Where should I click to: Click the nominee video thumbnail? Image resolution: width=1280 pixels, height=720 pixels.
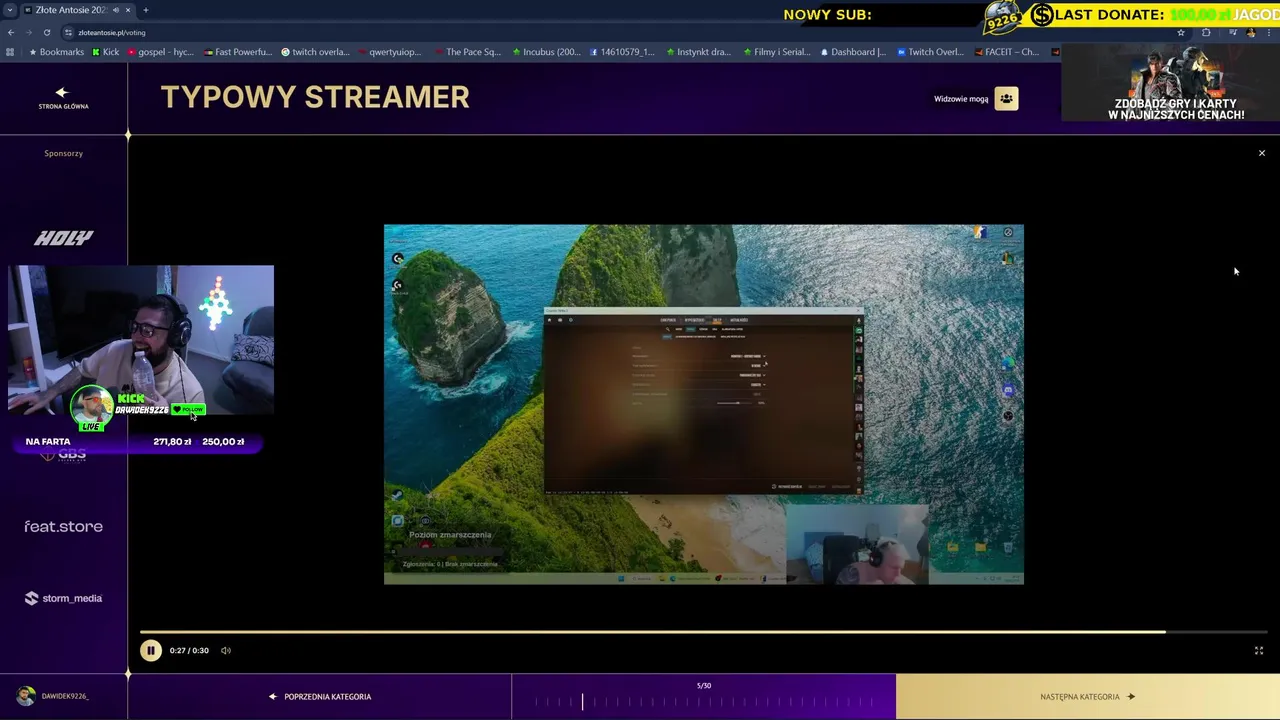tap(704, 404)
